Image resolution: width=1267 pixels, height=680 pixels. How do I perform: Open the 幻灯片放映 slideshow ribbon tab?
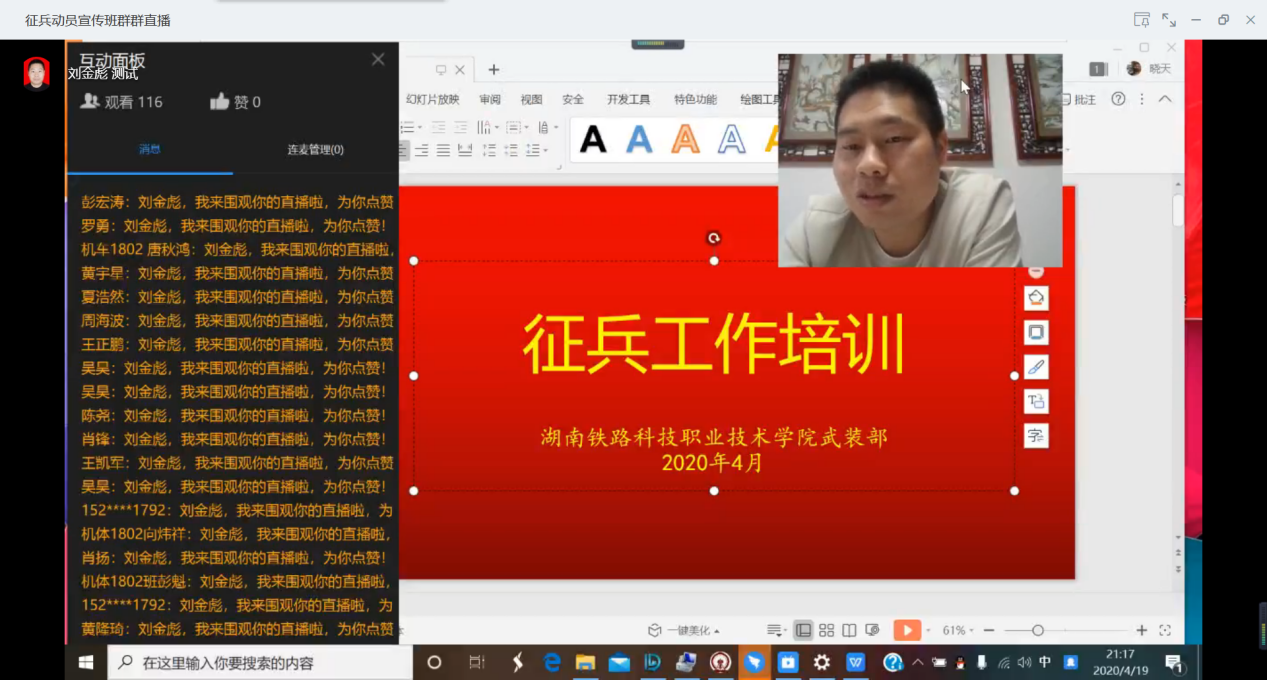[433, 100]
